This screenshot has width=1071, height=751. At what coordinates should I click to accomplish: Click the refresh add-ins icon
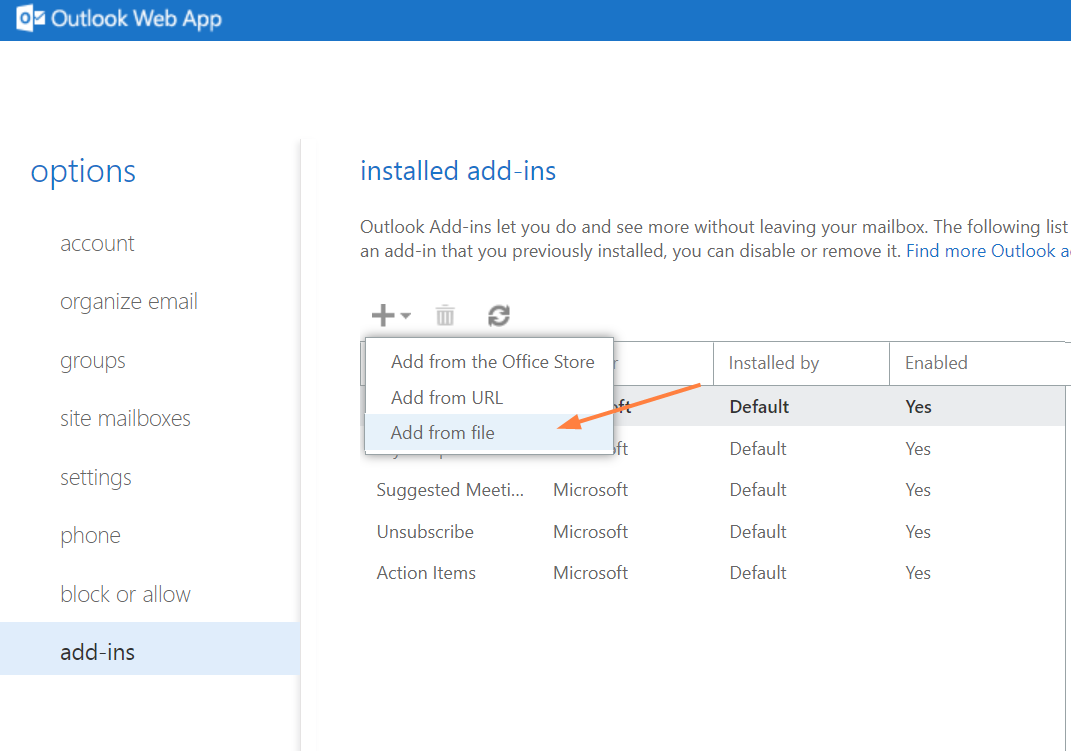pyautogui.click(x=499, y=315)
